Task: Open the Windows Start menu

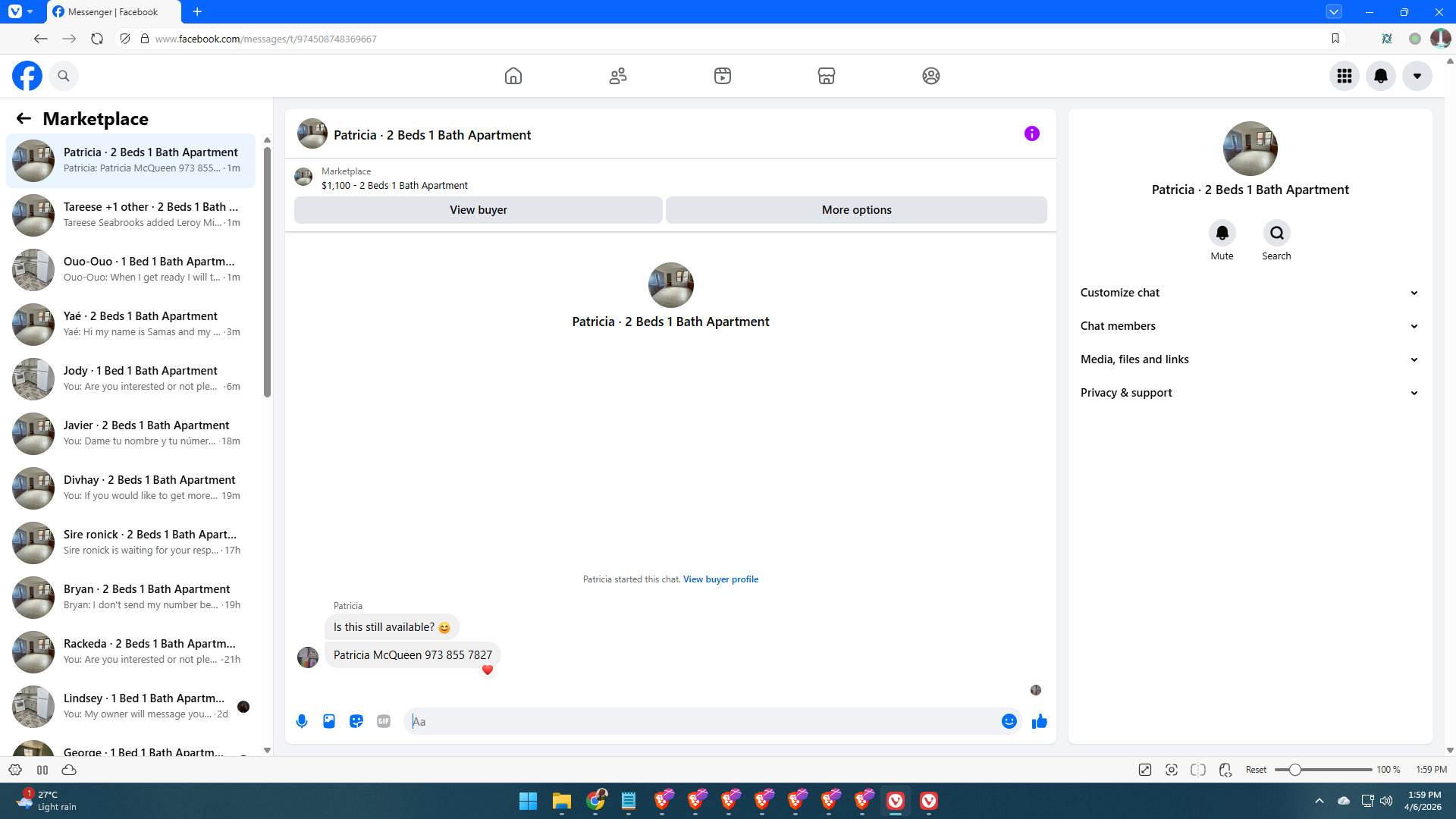Action: 528,801
